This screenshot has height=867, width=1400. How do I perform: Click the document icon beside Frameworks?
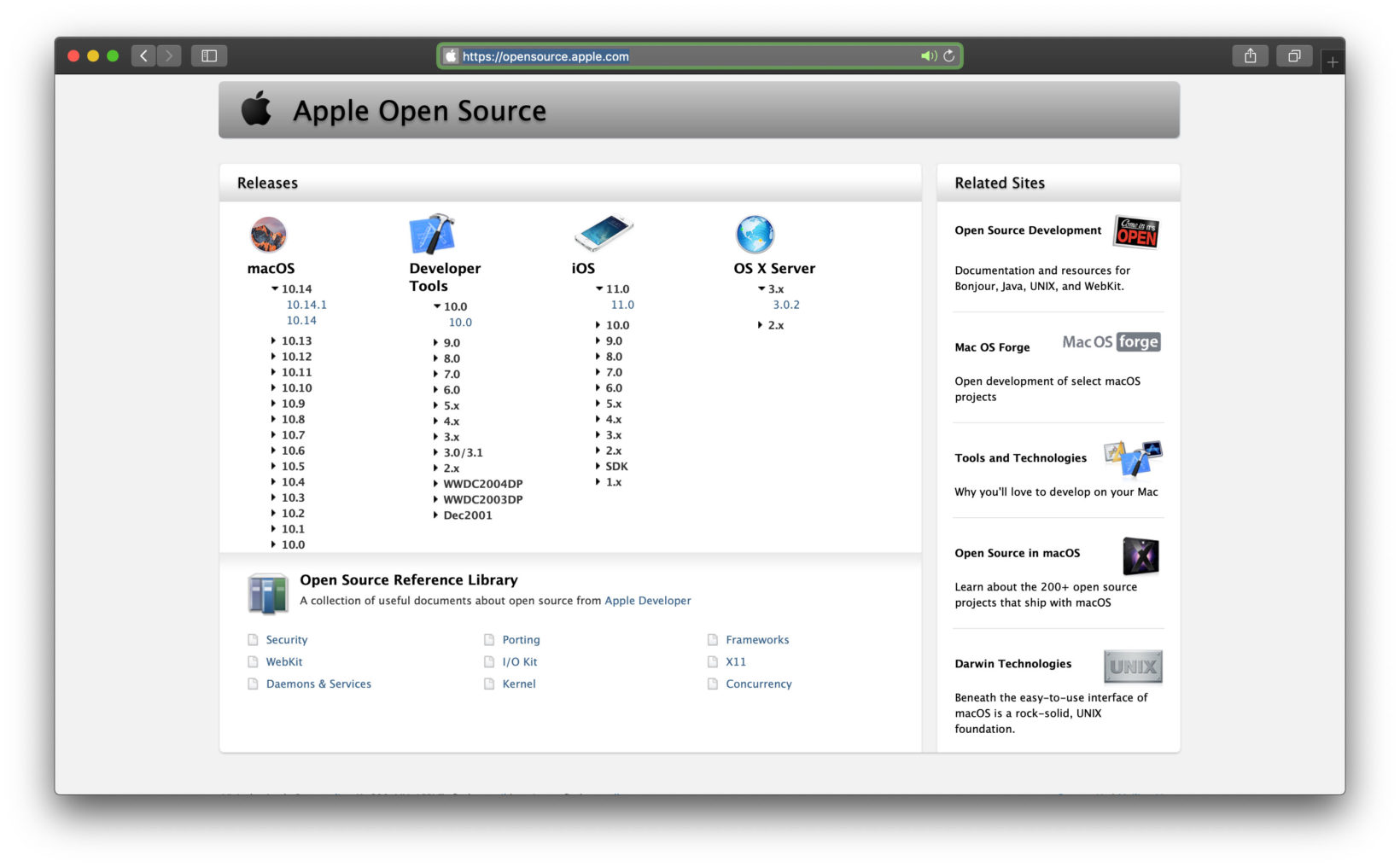(x=713, y=640)
